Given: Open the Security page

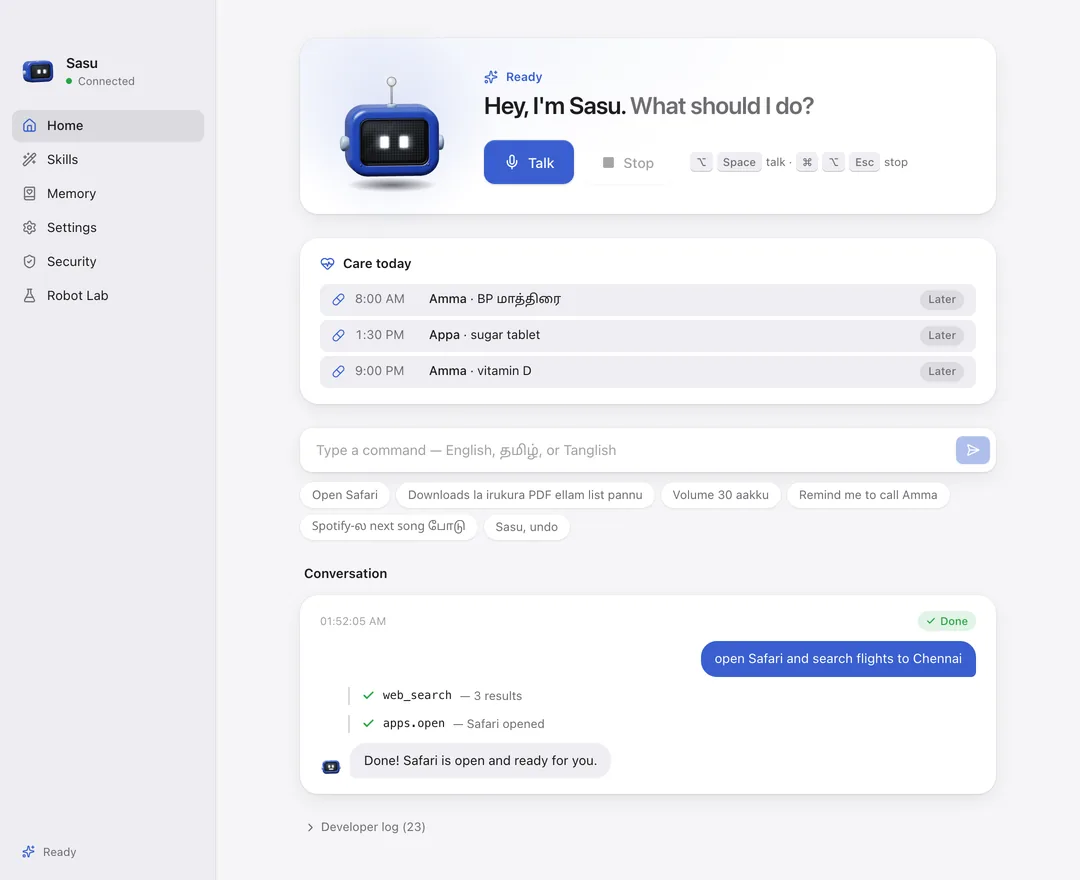Looking at the screenshot, I should 108,262.
